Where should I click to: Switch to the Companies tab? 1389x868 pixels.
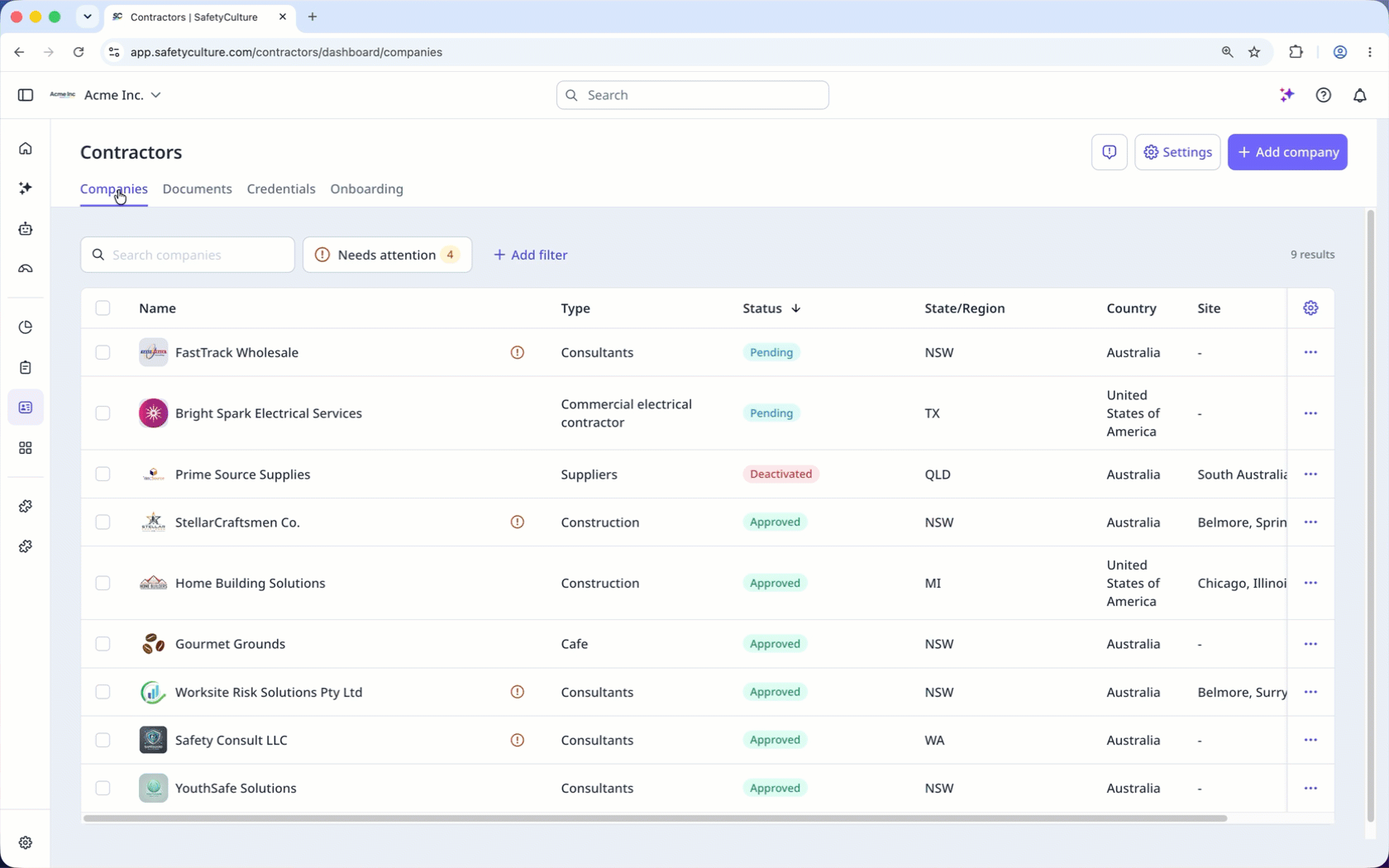pos(114,189)
